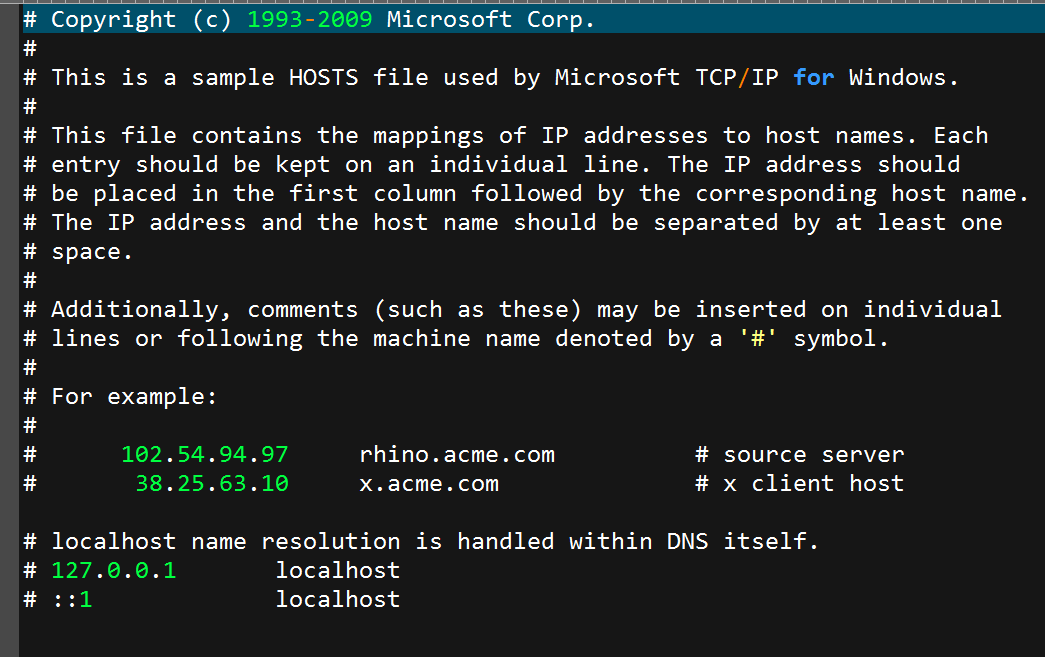Click the quoted '#' symbol string
The height and width of the screenshot is (657, 1045).
tap(758, 338)
